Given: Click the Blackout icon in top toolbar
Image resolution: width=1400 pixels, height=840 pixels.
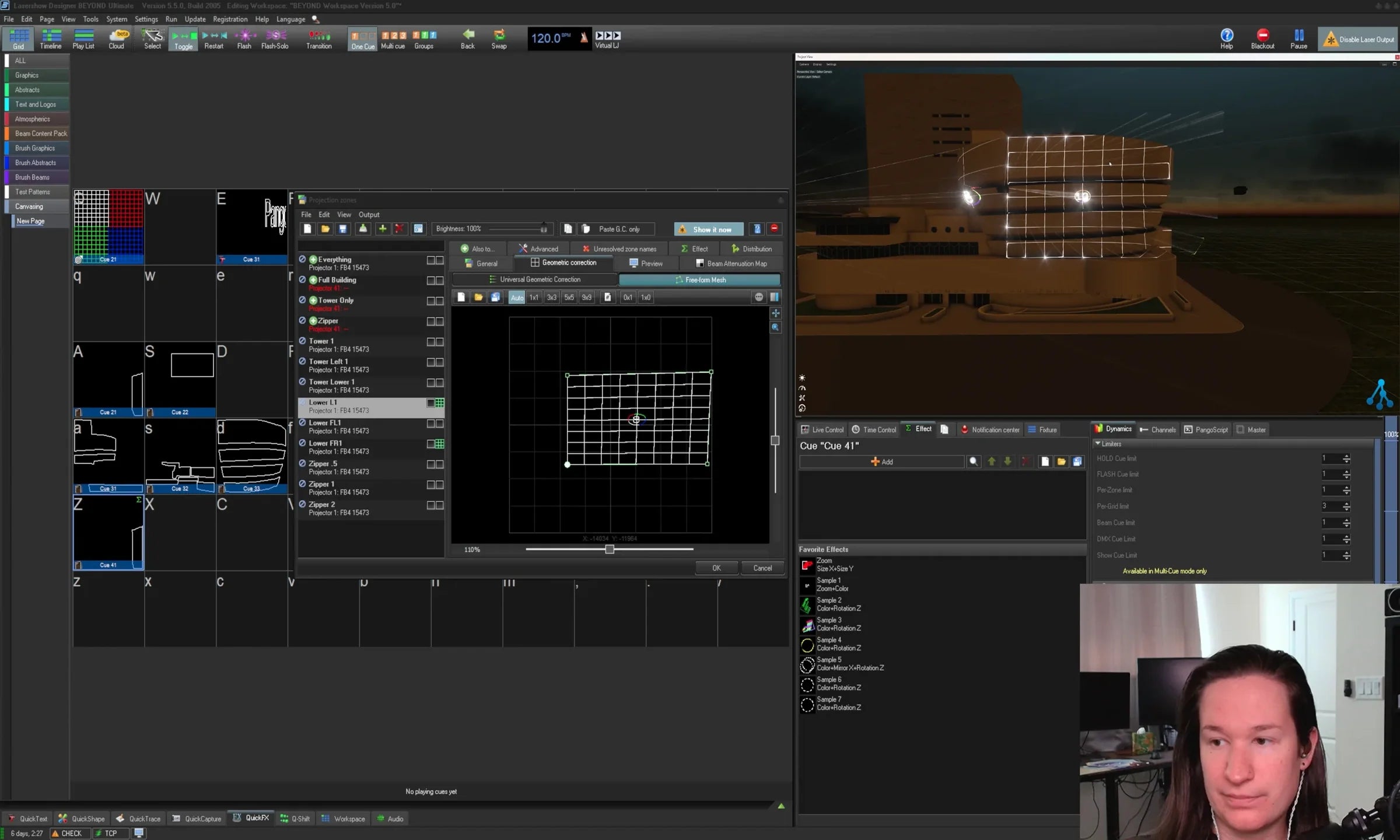Looking at the screenshot, I should (x=1262, y=35).
